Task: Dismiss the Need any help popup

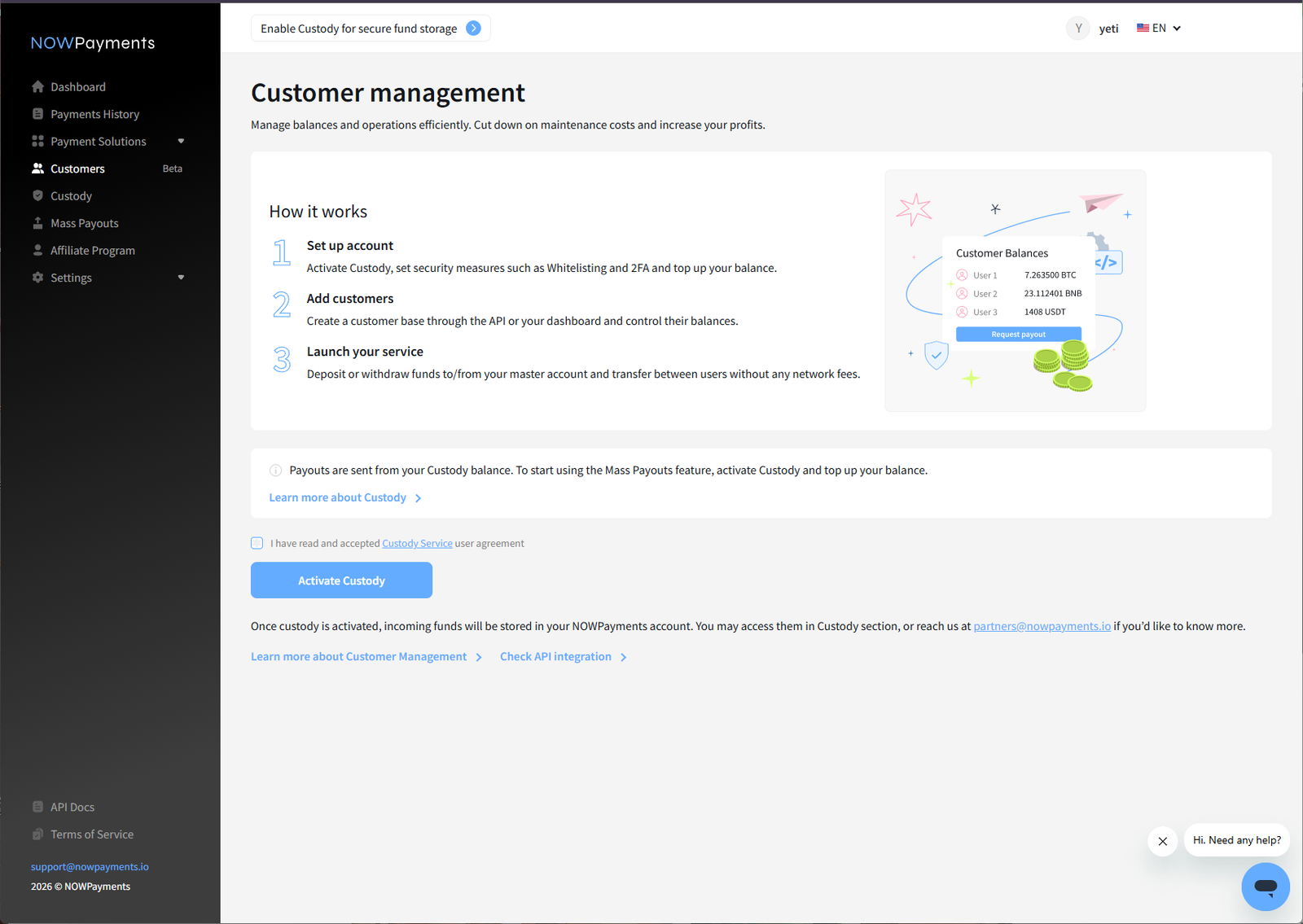Action: click(1162, 841)
